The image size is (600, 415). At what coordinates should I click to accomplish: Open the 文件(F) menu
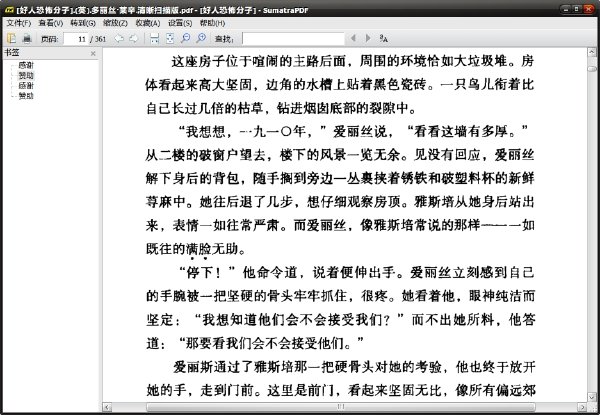pos(19,23)
